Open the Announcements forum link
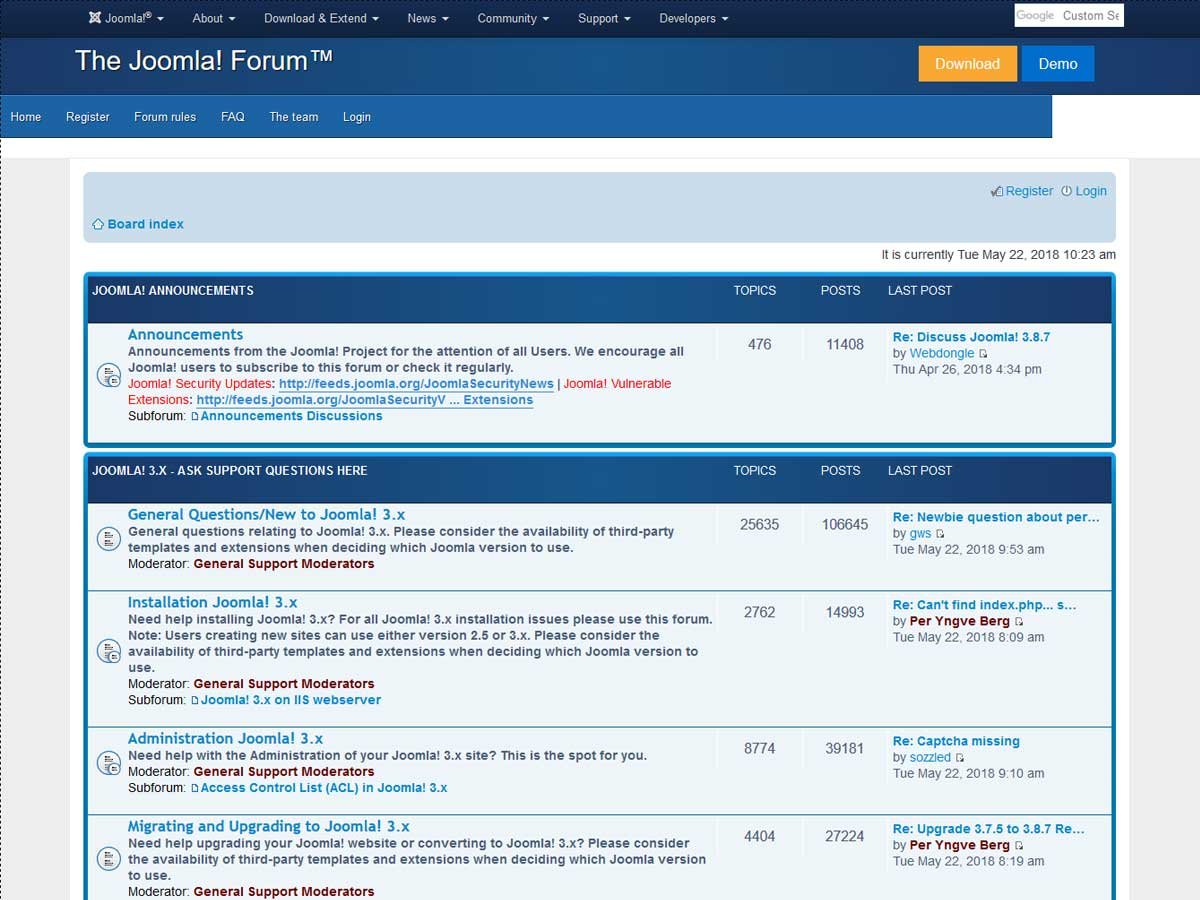1200x900 pixels. pos(185,335)
